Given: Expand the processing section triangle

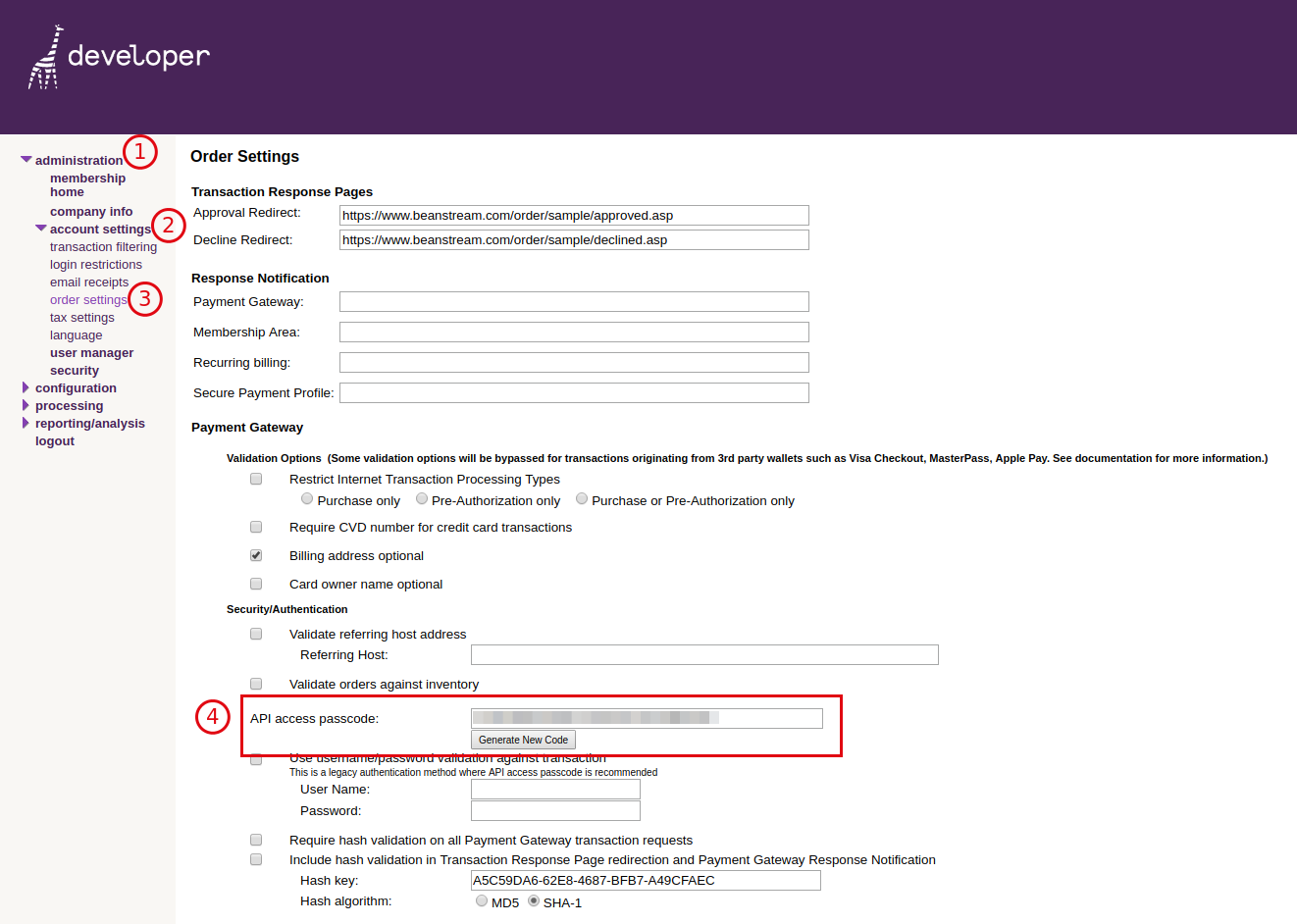Looking at the screenshot, I should (26, 405).
